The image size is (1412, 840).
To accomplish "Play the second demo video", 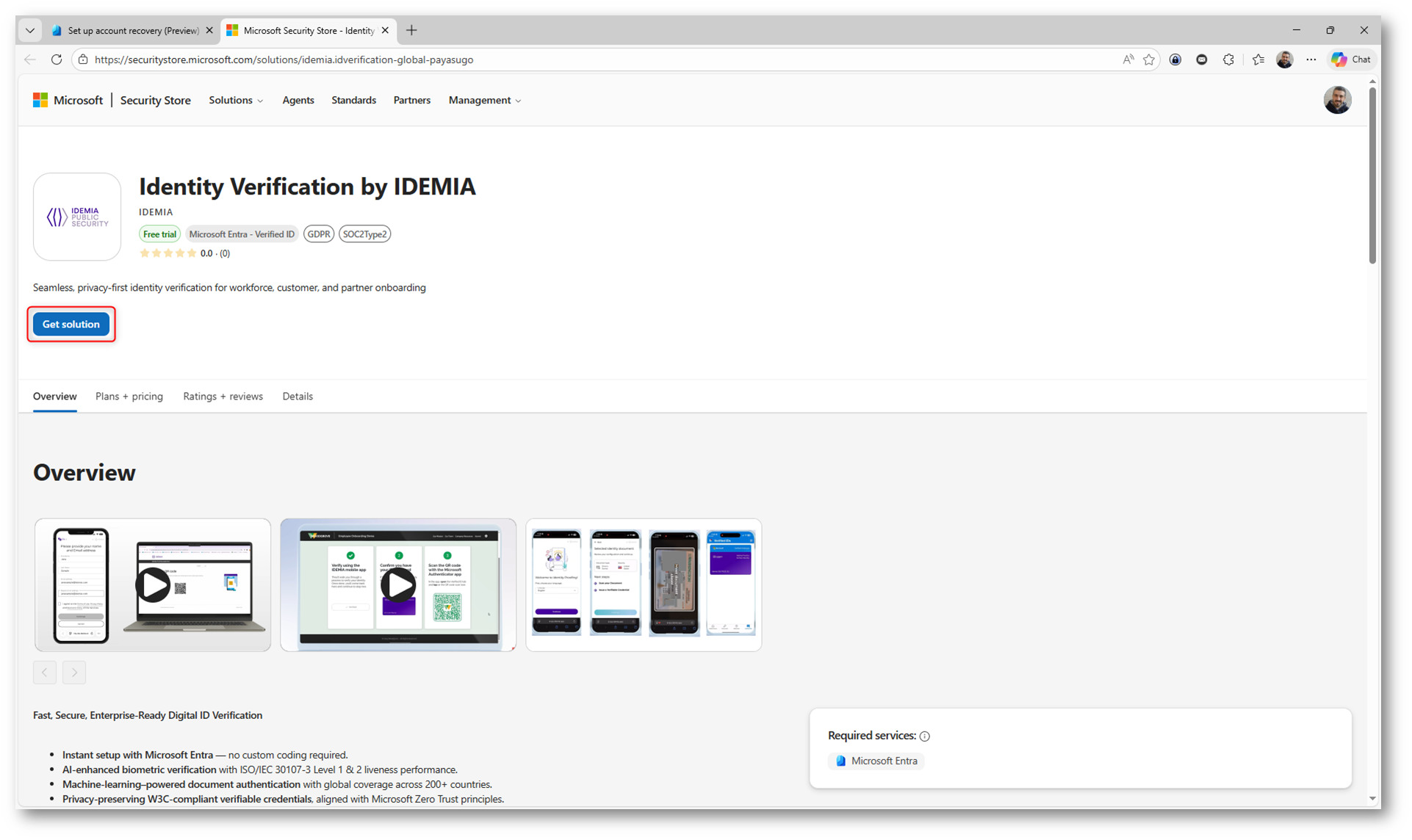I will pos(398,585).
